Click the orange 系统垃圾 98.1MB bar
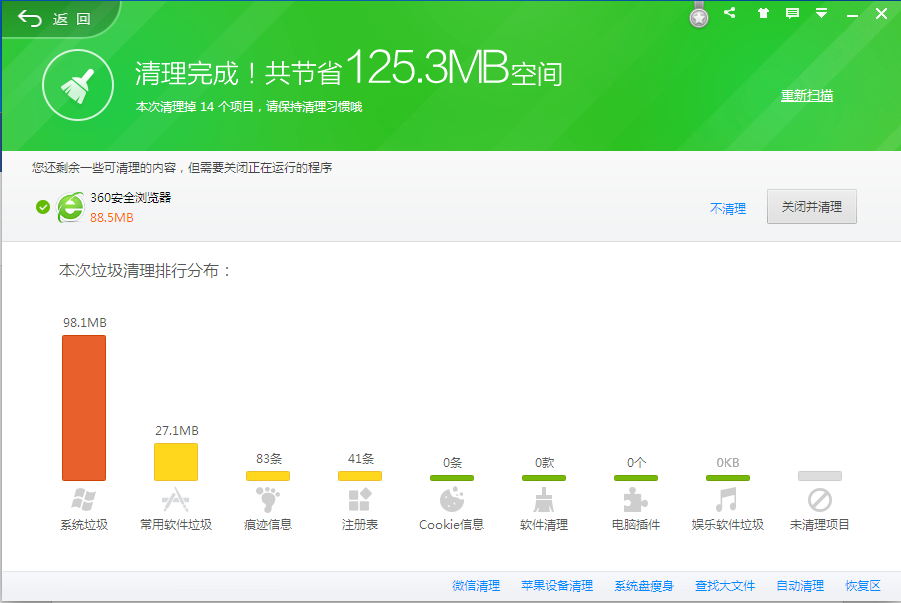Image resolution: width=901 pixels, height=603 pixels. click(x=84, y=408)
